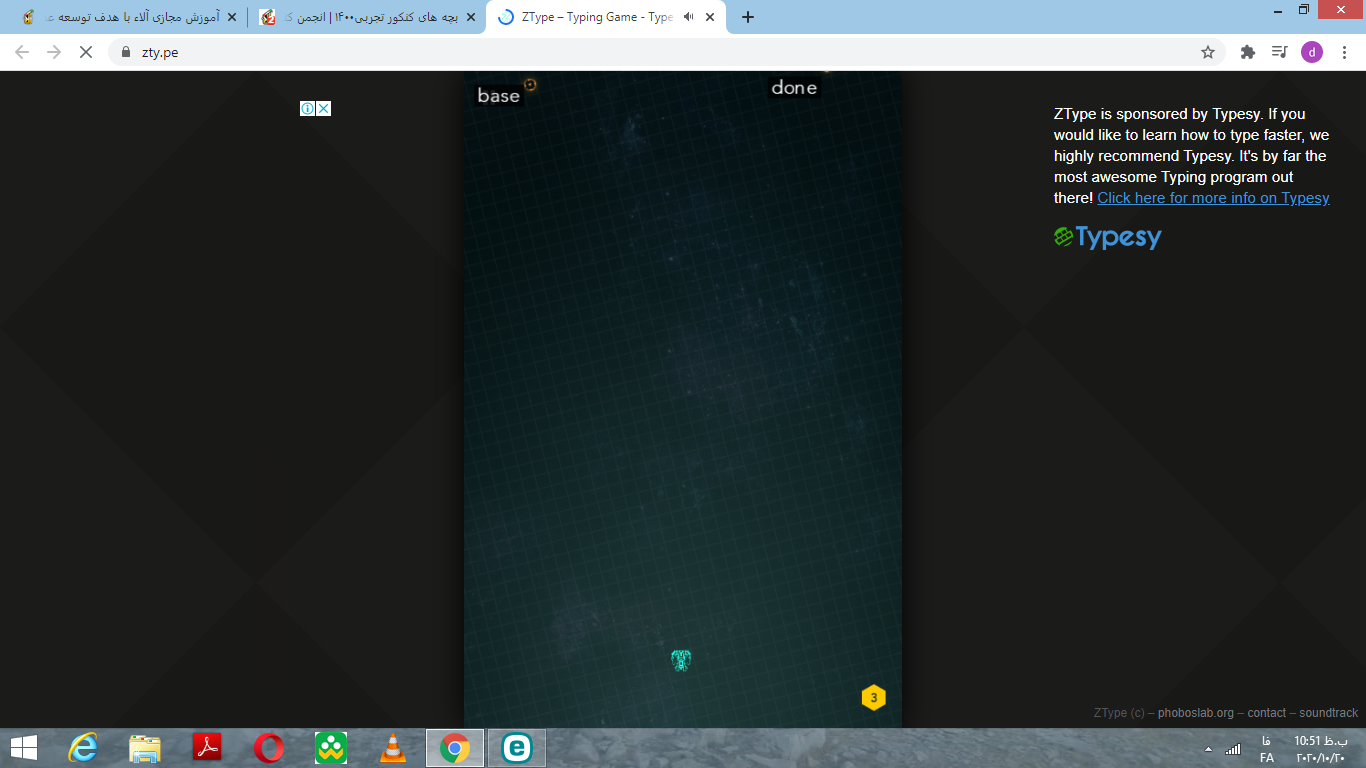Click the Typesy logo

(x=1108, y=237)
